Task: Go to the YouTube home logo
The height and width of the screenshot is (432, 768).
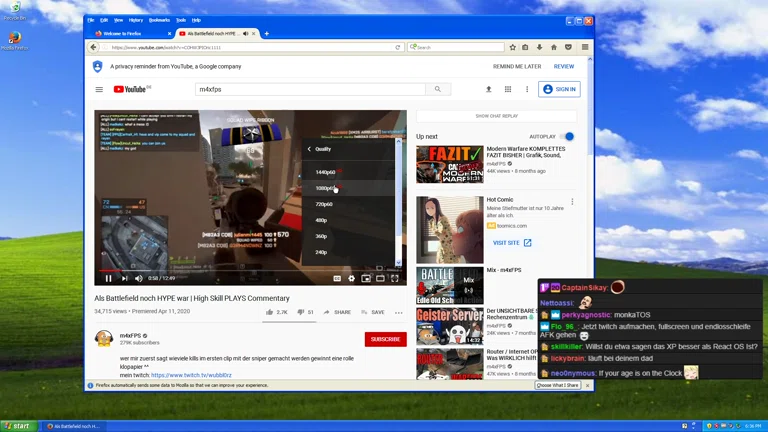Action: coord(131,89)
